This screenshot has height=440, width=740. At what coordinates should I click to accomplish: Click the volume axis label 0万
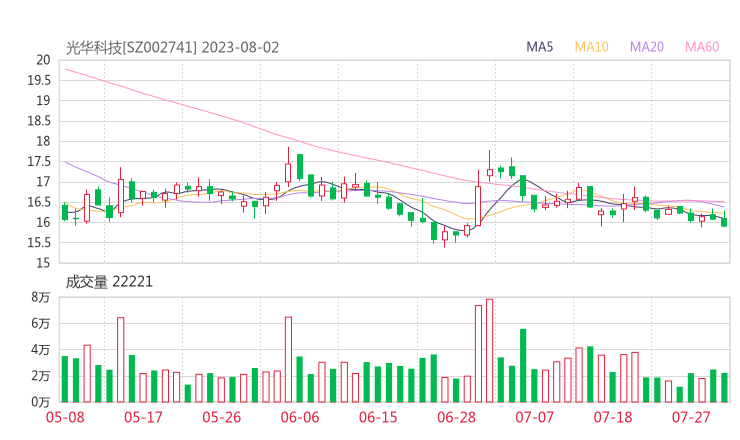click(41, 402)
